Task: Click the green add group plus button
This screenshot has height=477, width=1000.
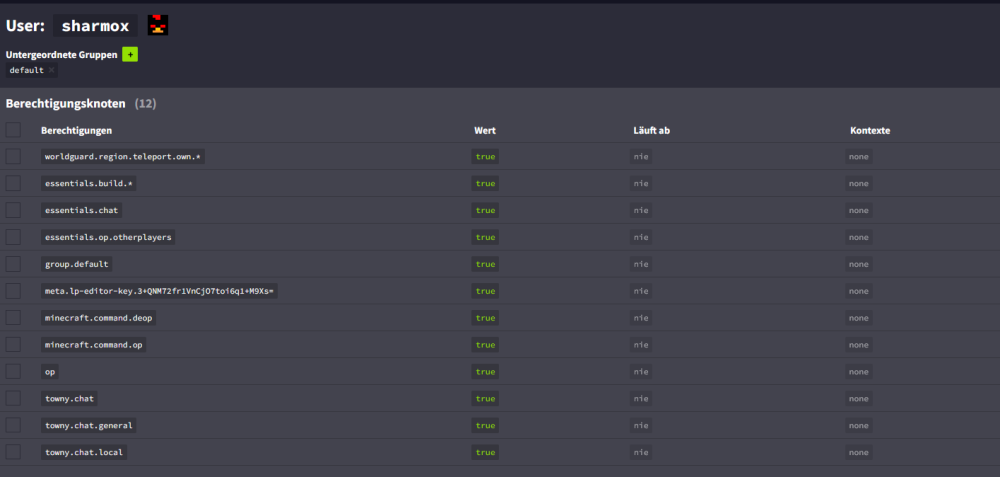Action: click(x=130, y=55)
